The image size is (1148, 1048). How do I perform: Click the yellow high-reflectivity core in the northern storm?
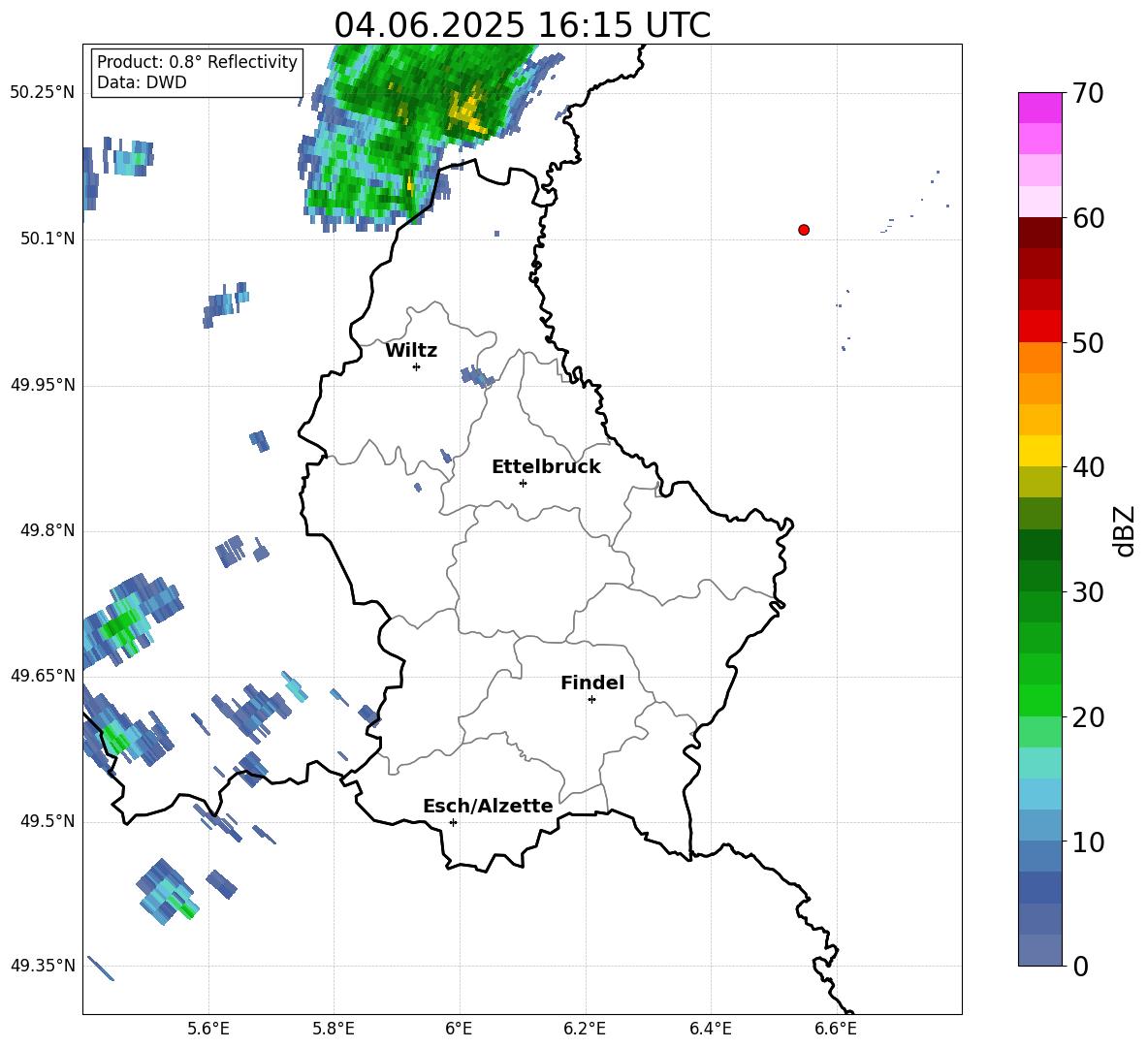pyautogui.click(x=468, y=113)
